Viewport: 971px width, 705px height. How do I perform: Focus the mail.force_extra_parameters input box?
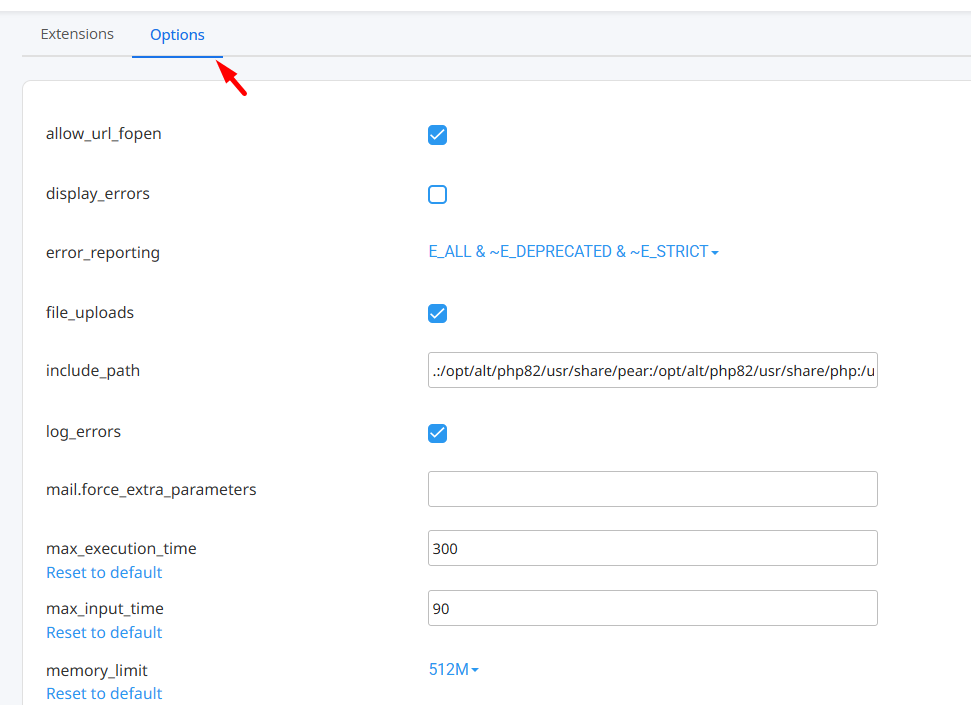(652, 489)
